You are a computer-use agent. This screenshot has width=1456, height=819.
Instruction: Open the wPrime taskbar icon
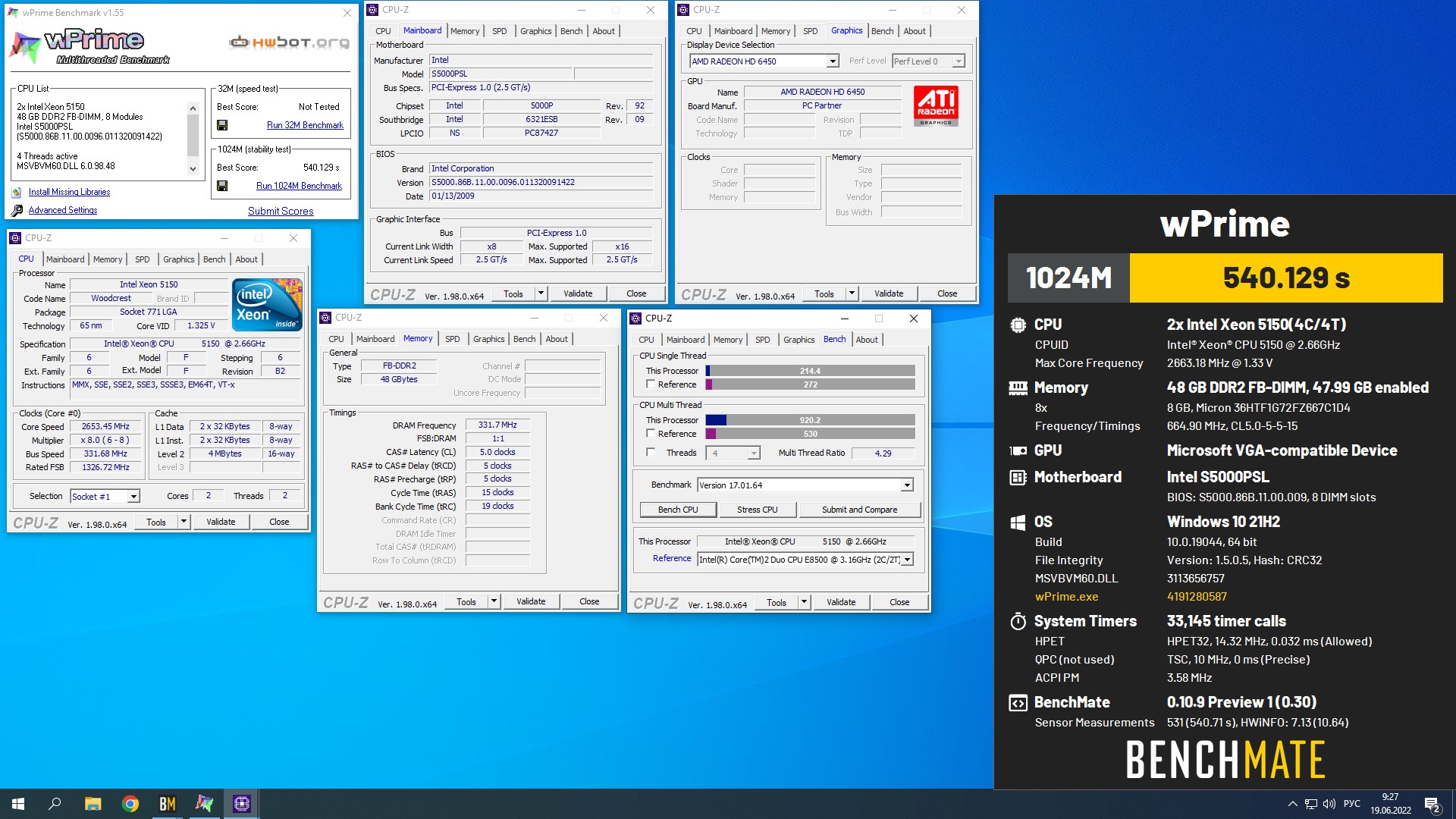pyautogui.click(x=205, y=804)
